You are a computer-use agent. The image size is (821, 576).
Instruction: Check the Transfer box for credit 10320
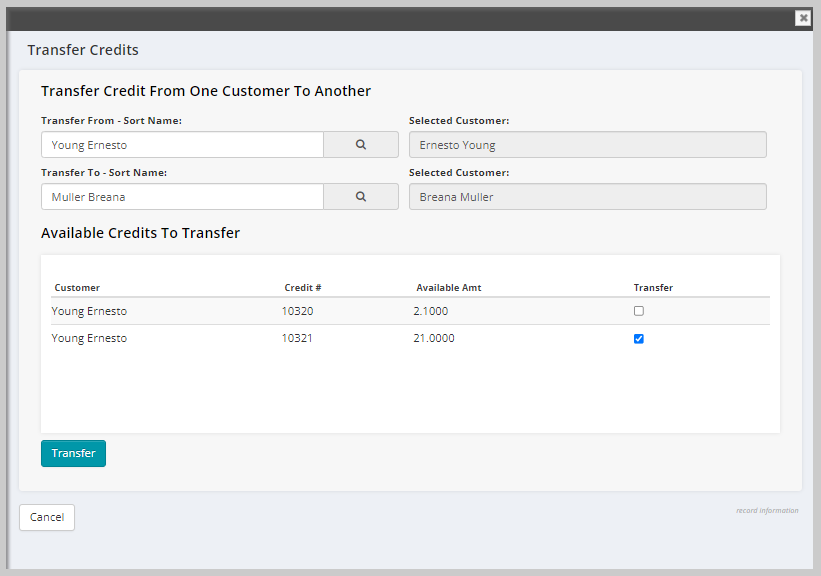click(639, 311)
